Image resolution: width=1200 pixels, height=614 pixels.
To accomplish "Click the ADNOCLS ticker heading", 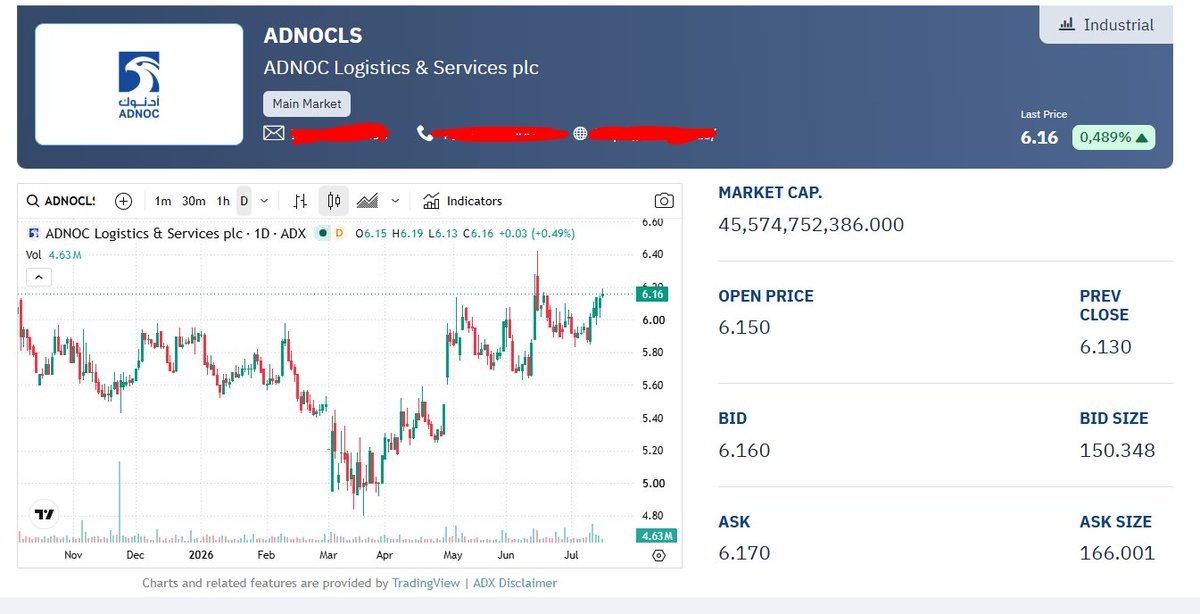I will pyautogui.click(x=313, y=36).
